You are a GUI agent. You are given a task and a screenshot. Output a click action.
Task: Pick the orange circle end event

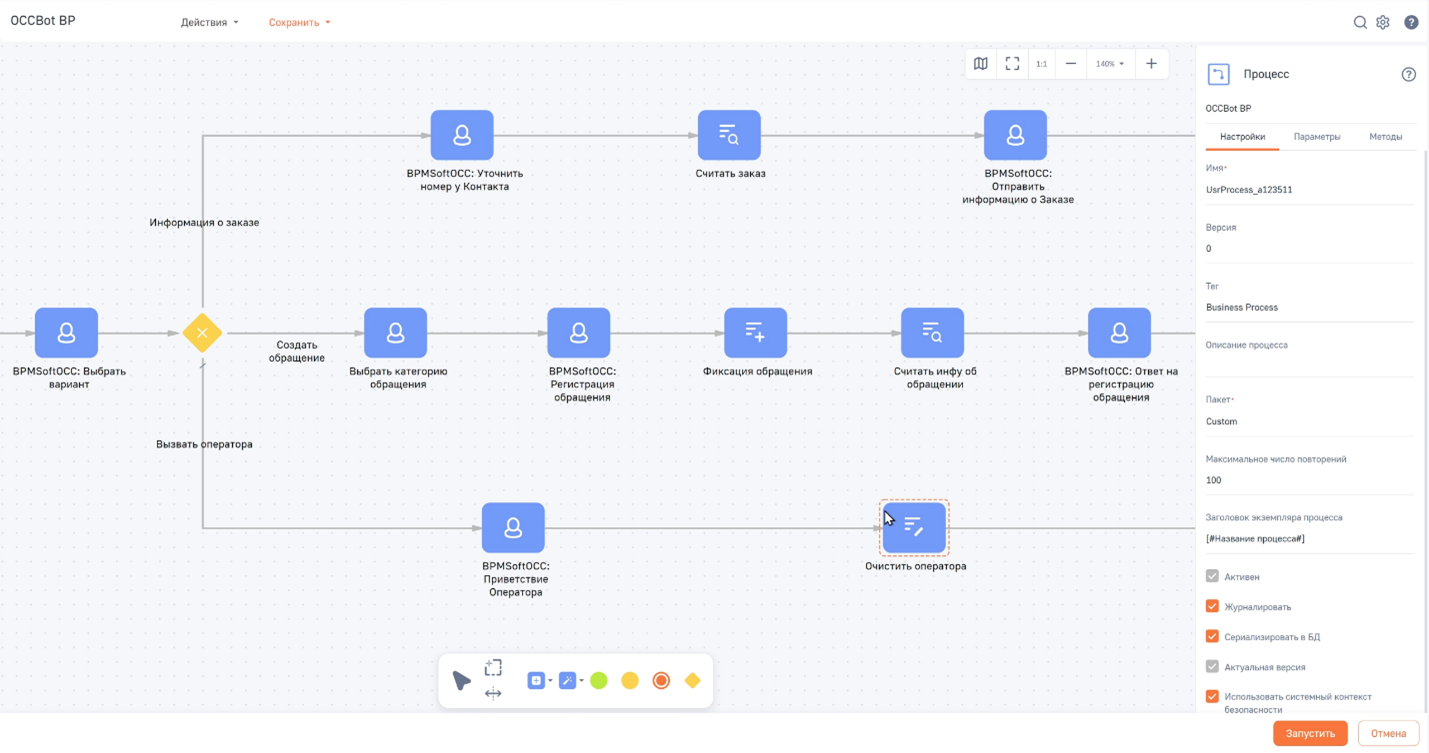click(x=661, y=681)
